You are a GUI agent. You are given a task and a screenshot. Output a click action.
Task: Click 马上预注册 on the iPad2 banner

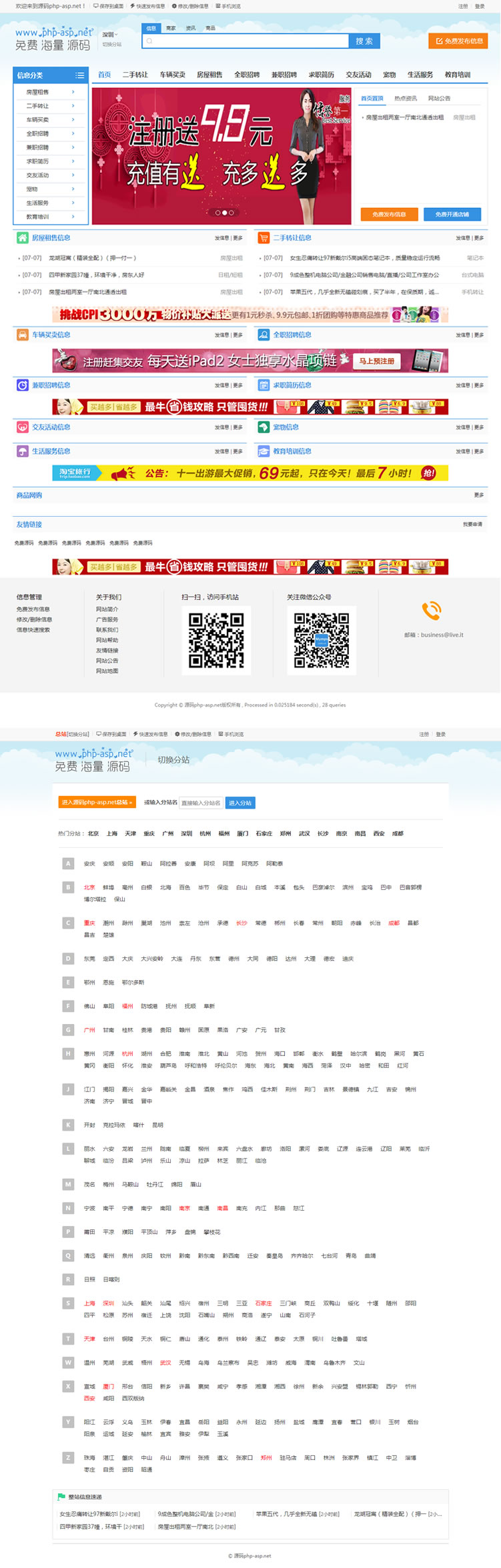pos(376,361)
